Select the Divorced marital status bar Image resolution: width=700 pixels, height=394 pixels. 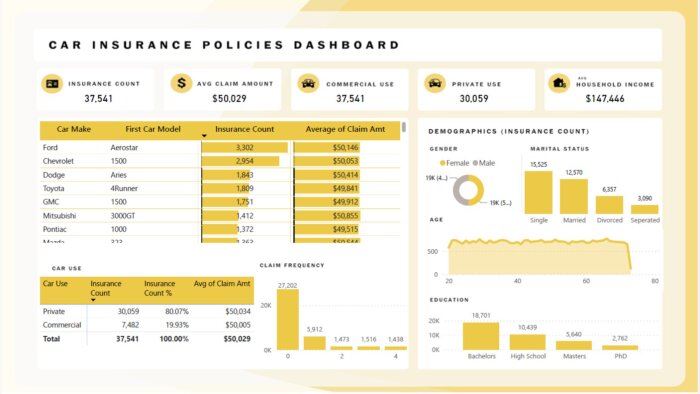(609, 205)
